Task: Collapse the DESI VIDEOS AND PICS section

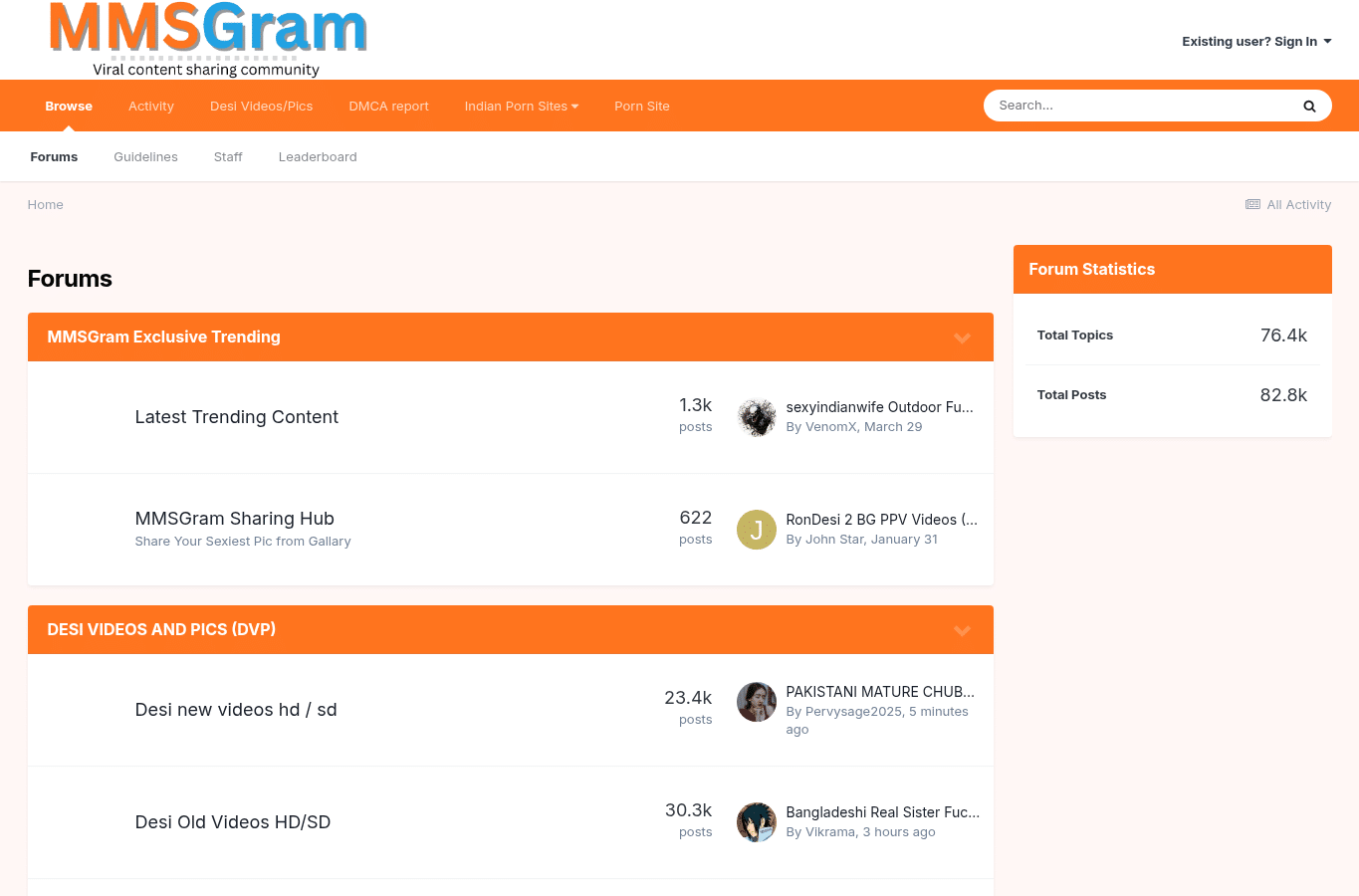Action: [x=962, y=630]
